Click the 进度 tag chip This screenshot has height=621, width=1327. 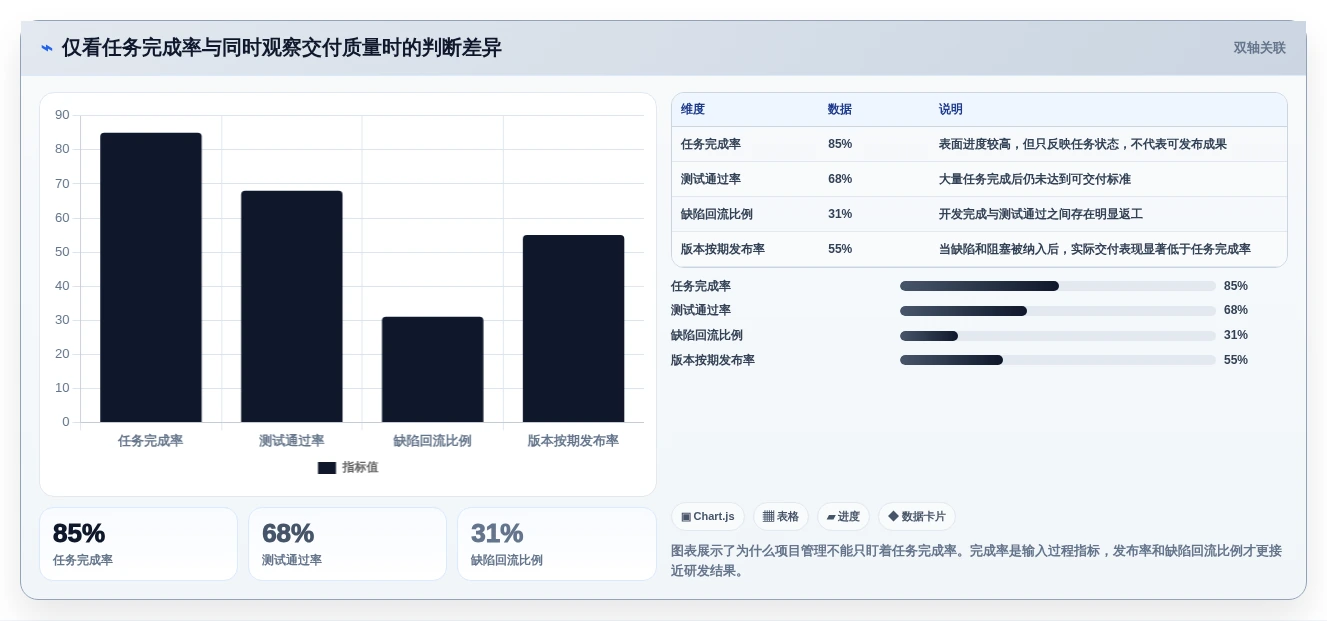point(843,516)
